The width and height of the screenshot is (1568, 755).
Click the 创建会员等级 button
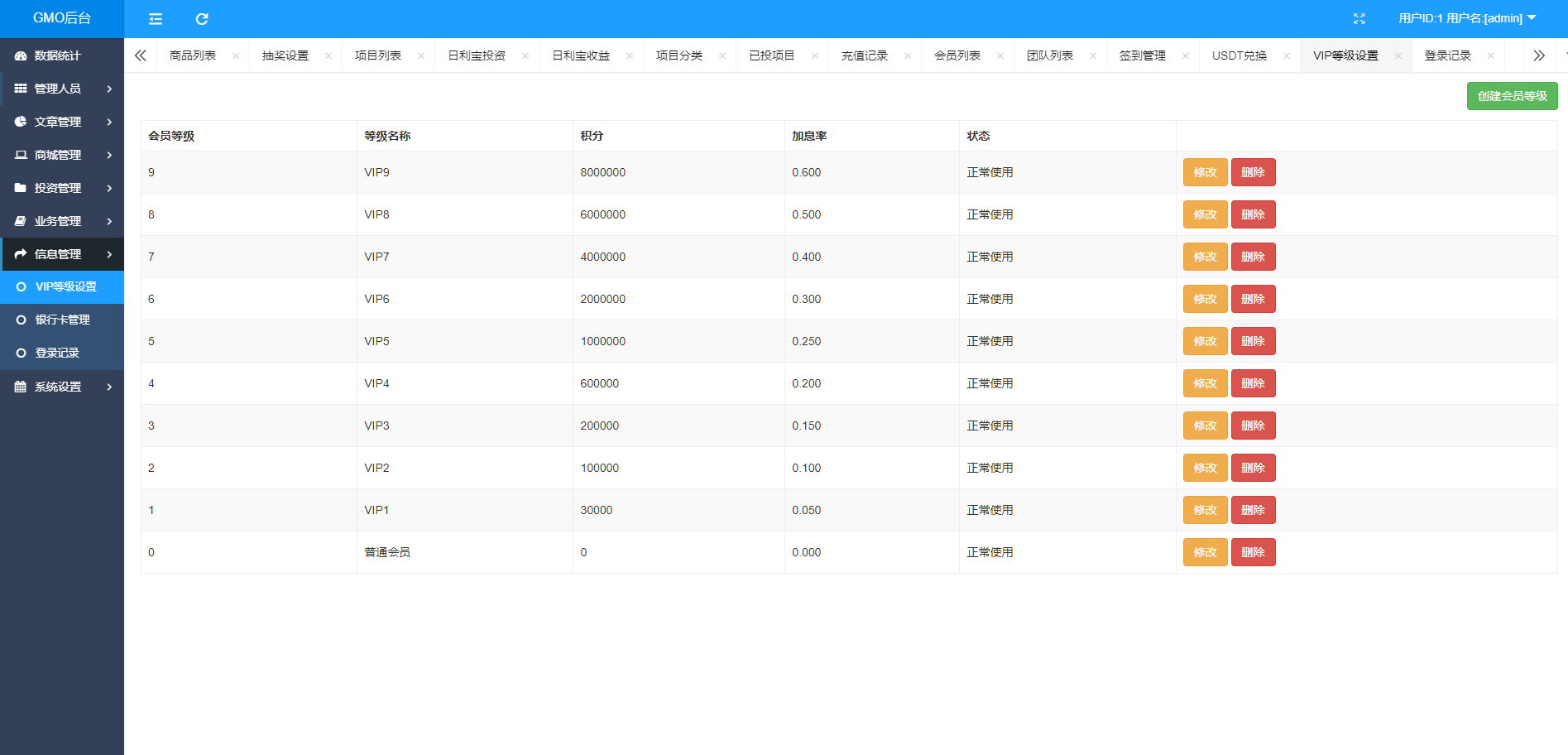tap(1512, 95)
